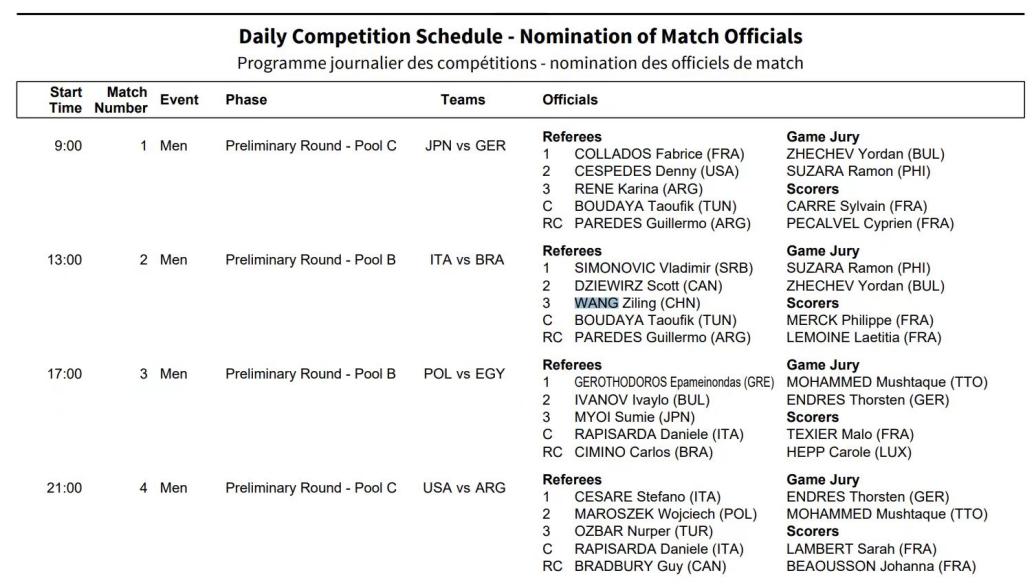Click the 9:00 start time
1034x584 pixels.
[68, 146]
